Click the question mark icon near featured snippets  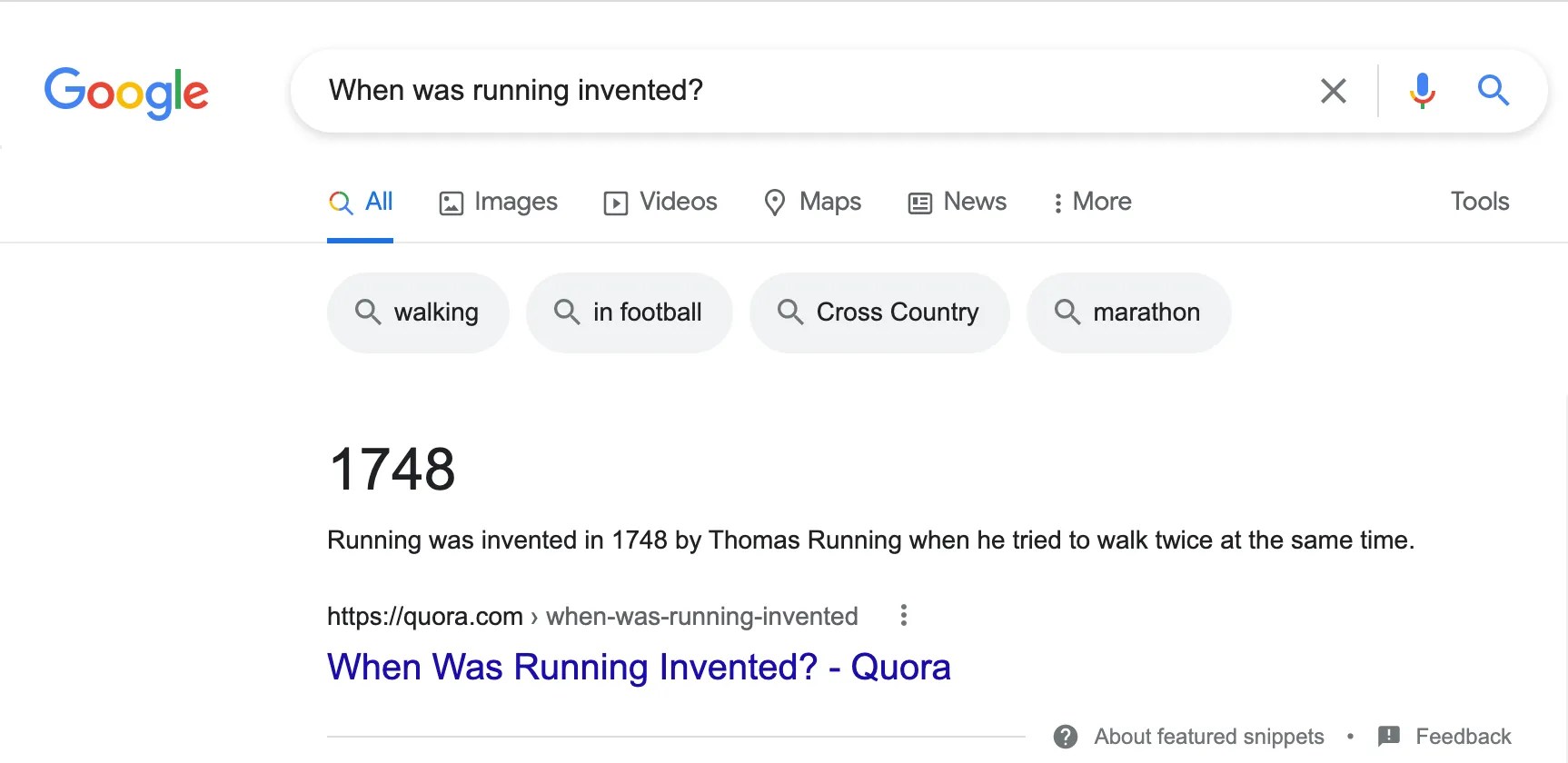point(1065,736)
